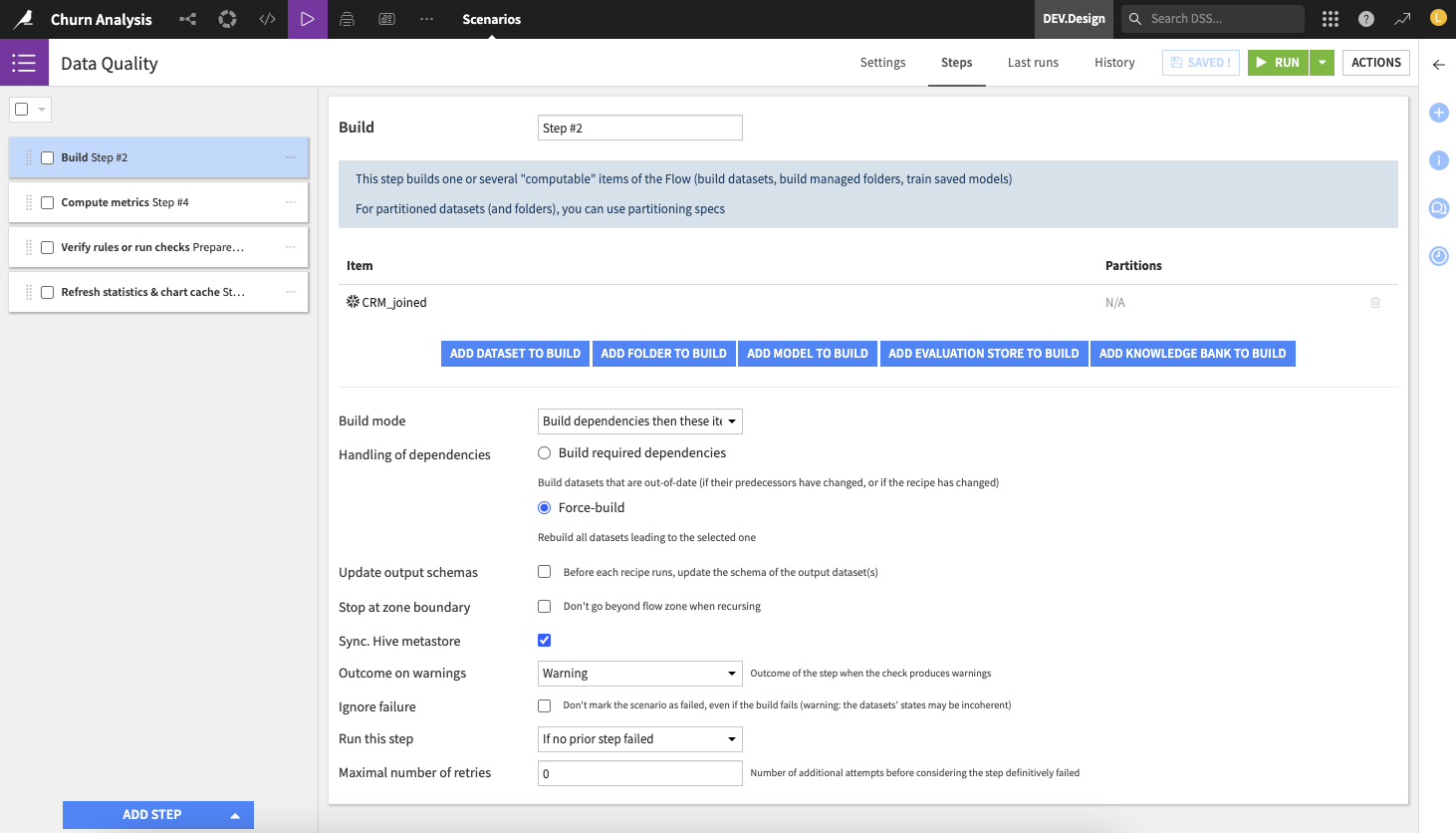The image size is (1456, 833).
Task: Open the Build mode dropdown
Action: pyautogui.click(x=639, y=420)
